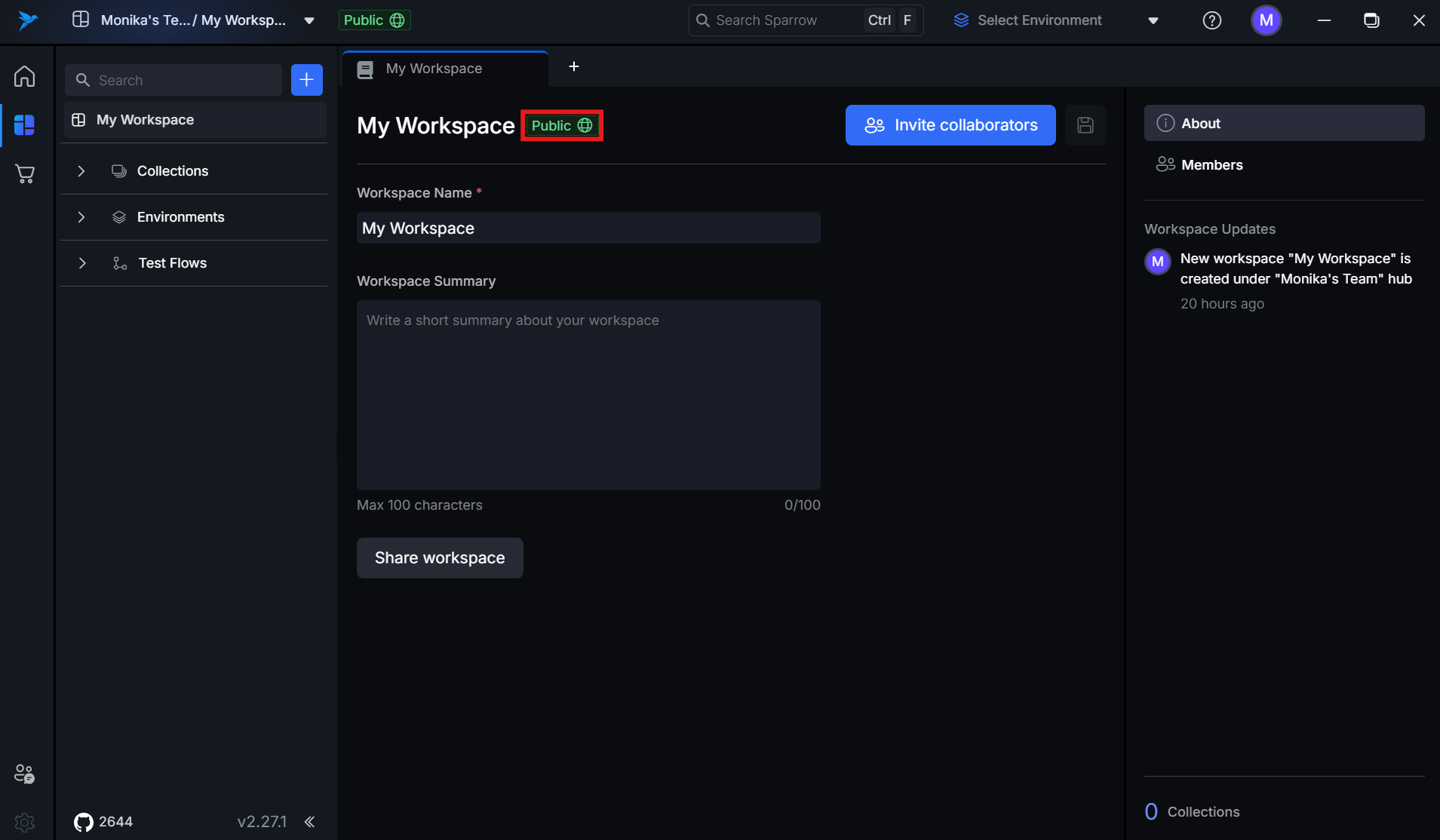Open the community feedback icon in left rail
Viewport: 1440px width, 840px height.
click(24, 774)
